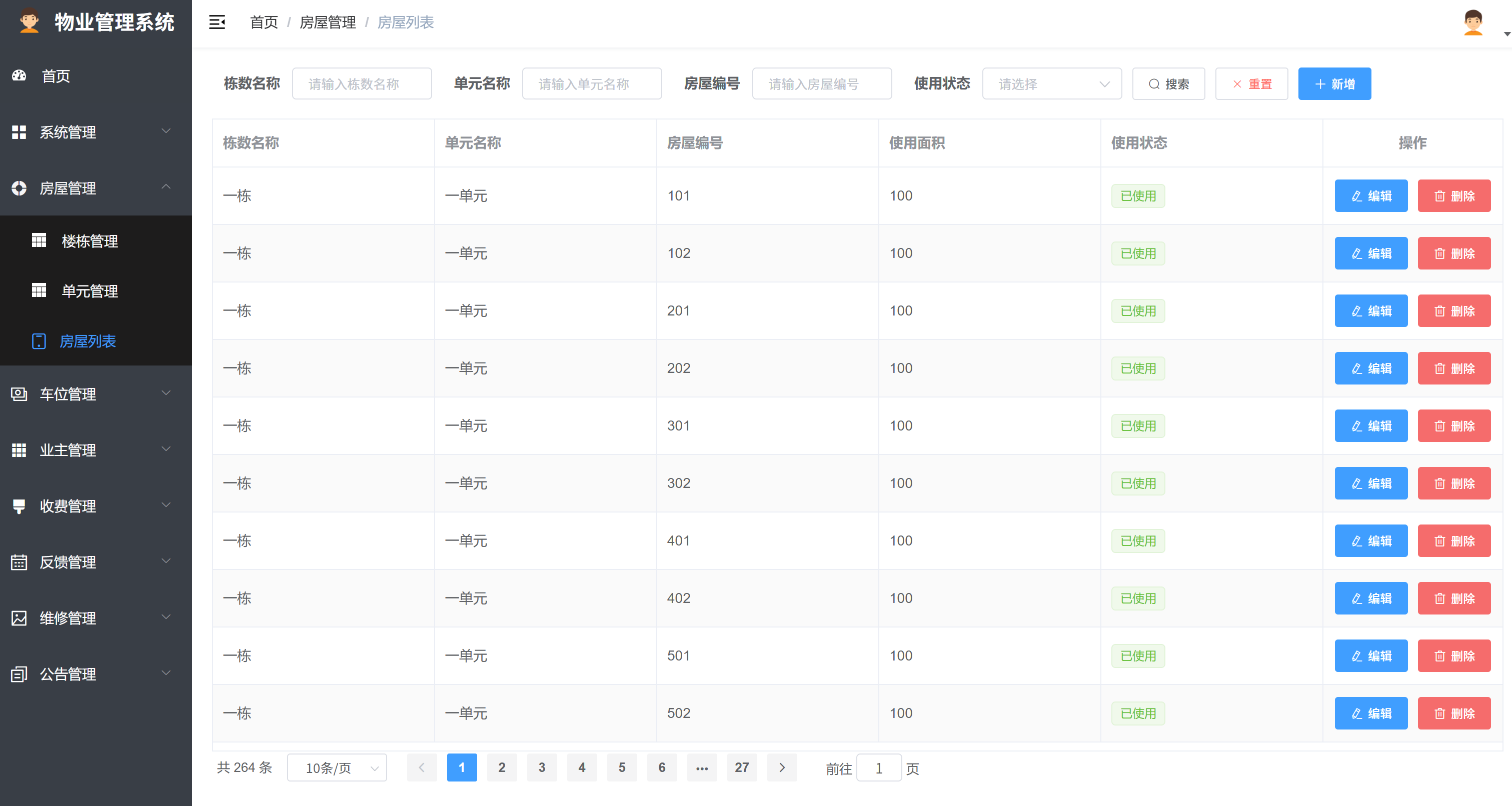
Task: Click the 公告管理 document icon
Action: [19, 674]
